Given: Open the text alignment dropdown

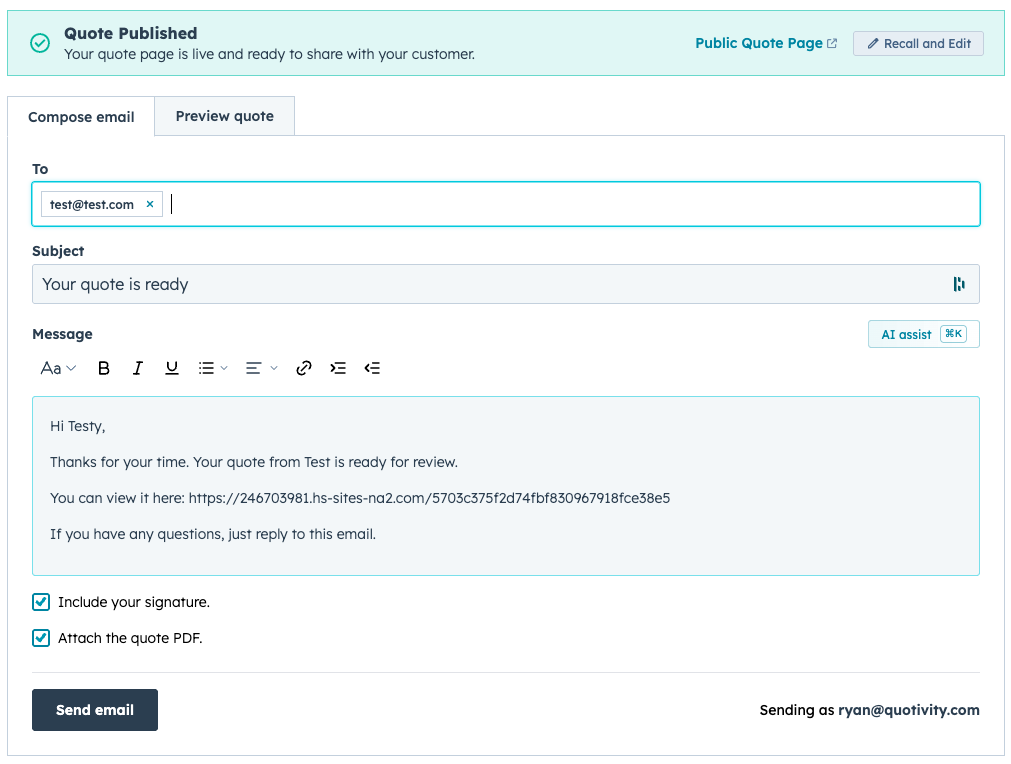Looking at the screenshot, I should [260, 368].
